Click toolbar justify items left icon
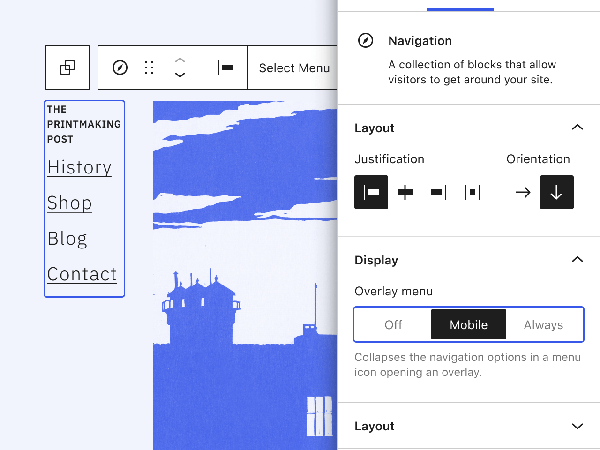Viewport: 600px width, 450px height. [x=226, y=68]
